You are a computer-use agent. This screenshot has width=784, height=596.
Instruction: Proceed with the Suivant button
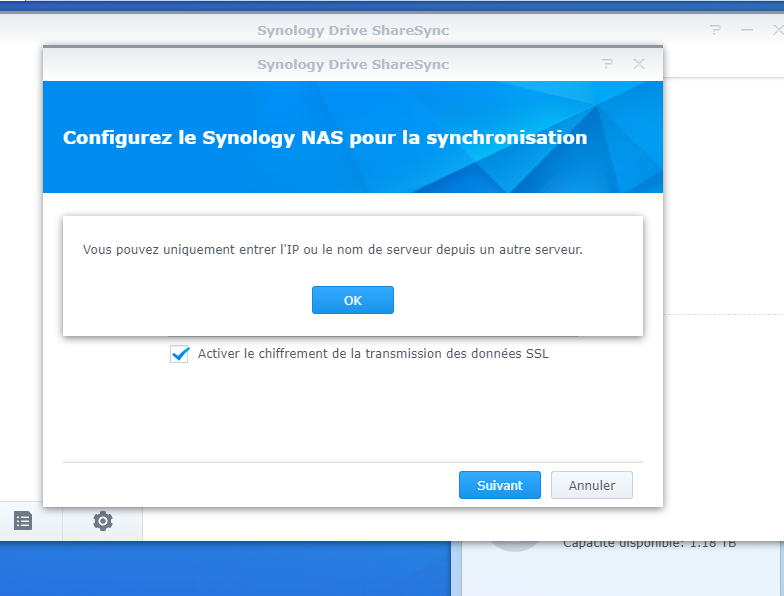pyautogui.click(x=500, y=485)
